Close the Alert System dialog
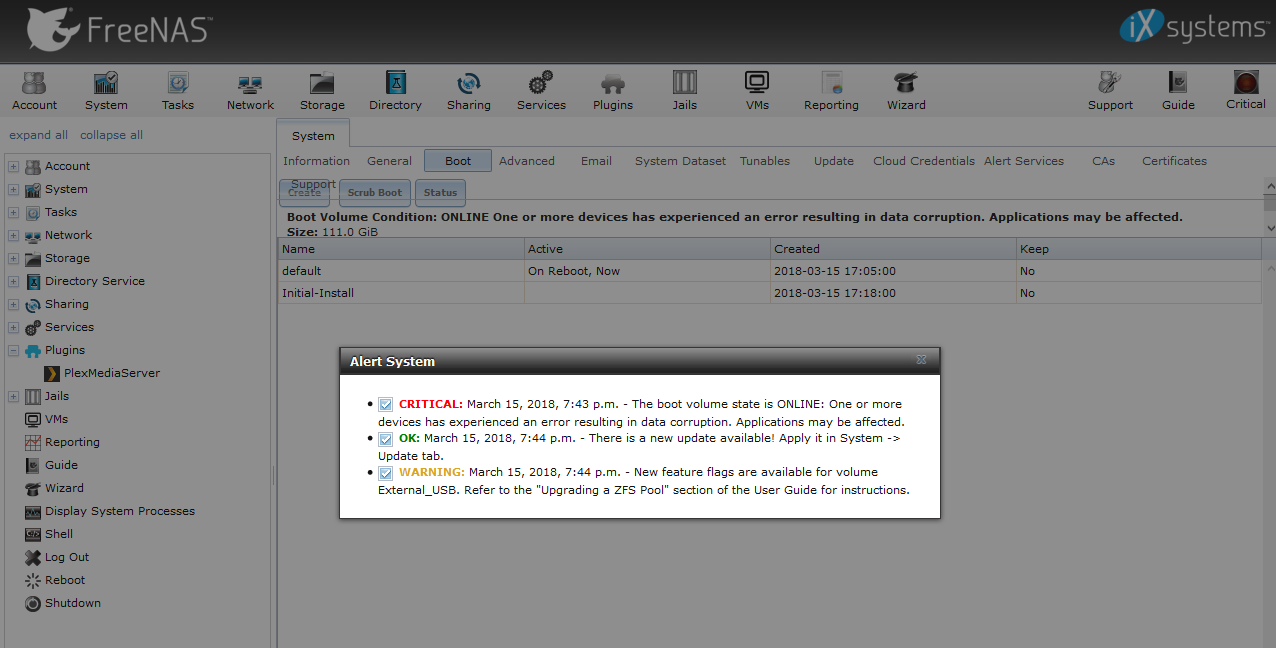Screen dimensions: 1276x648 tap(922, 360)
